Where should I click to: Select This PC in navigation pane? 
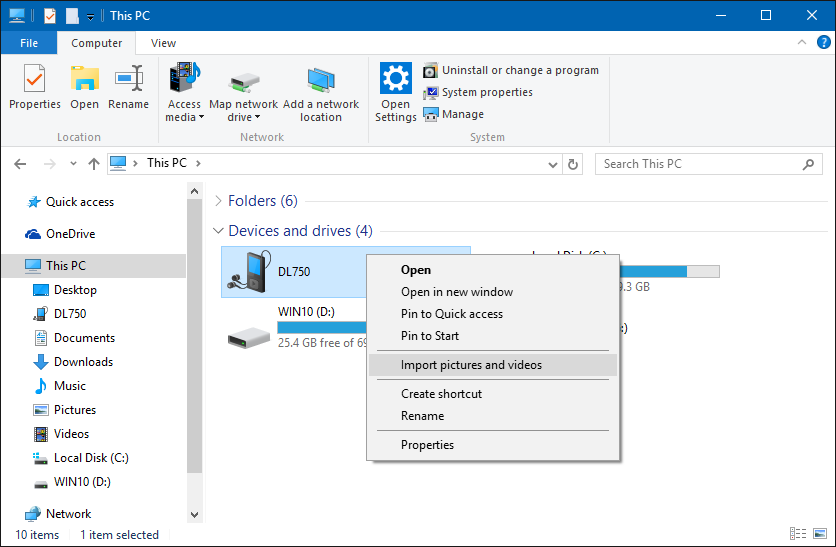tap(94, 266)
